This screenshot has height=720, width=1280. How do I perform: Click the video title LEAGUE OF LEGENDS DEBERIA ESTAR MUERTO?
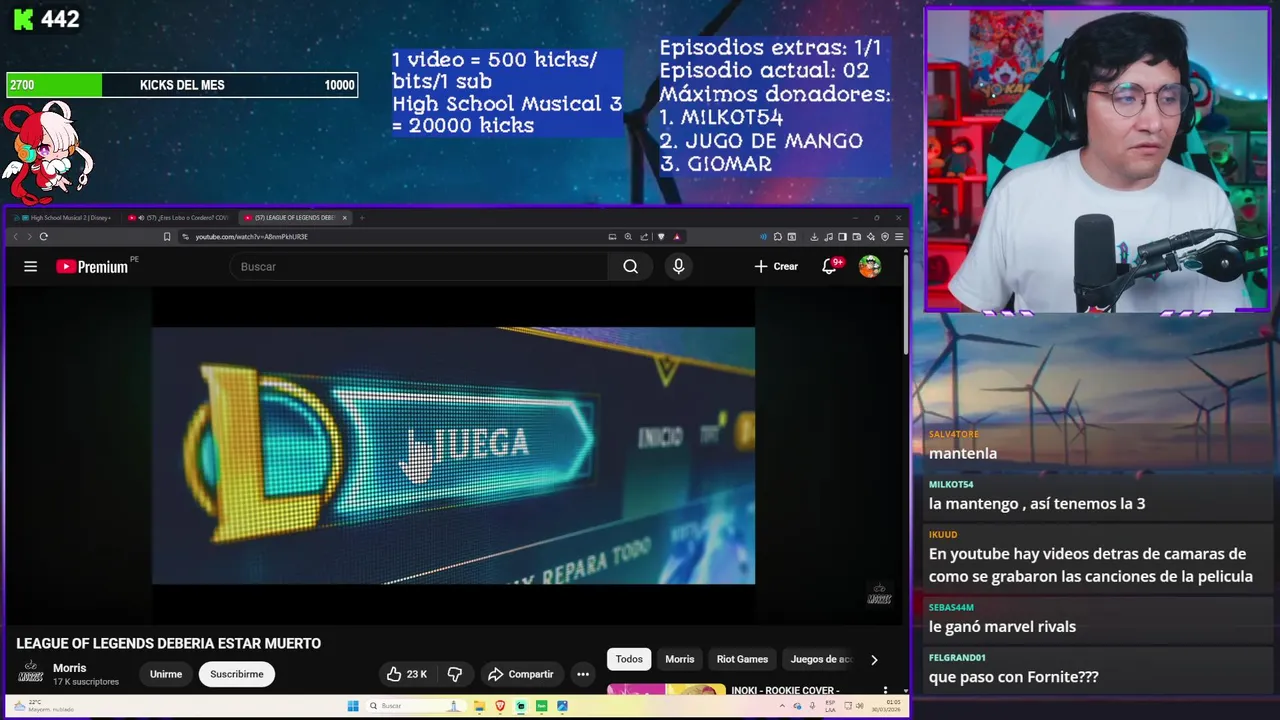[169, 643]
